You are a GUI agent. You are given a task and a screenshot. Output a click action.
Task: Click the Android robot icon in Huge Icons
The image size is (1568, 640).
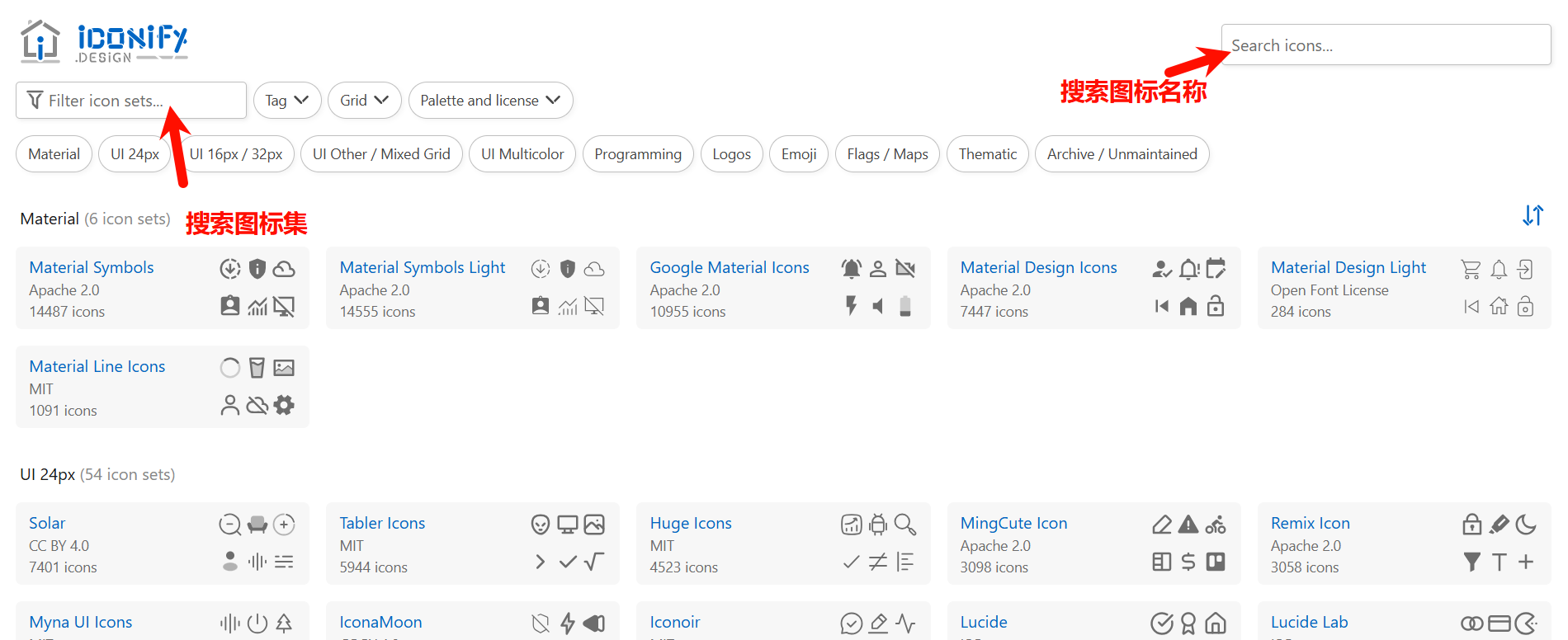(878, 525)
